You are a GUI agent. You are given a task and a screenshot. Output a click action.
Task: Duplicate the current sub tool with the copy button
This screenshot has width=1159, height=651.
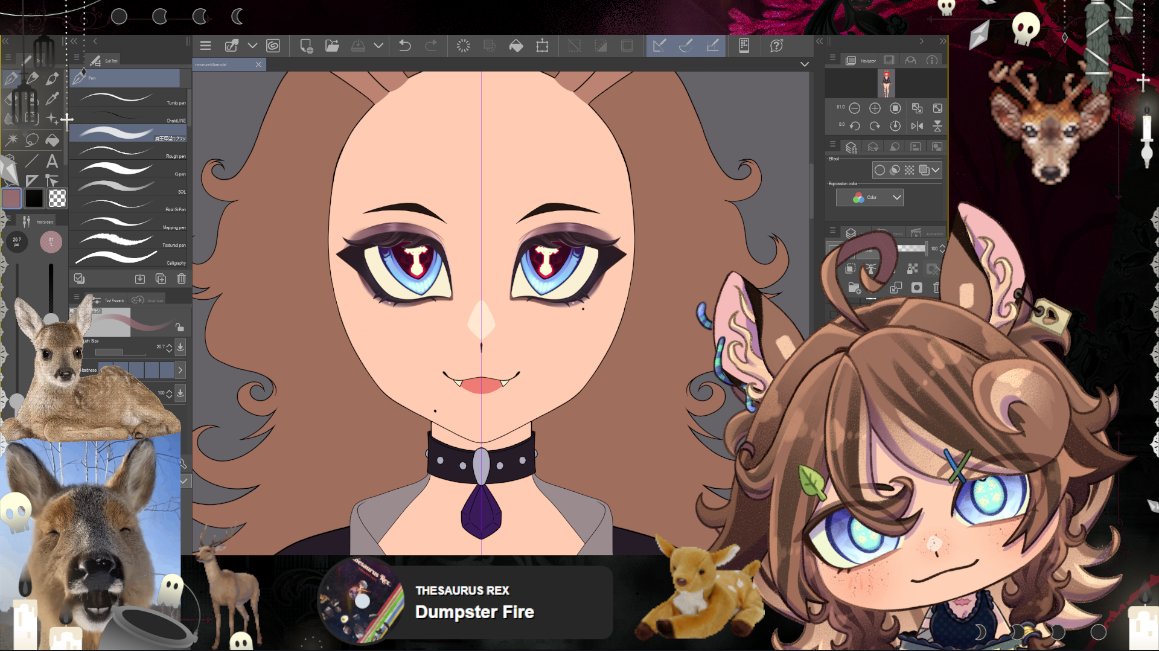(x=161, y=278)
